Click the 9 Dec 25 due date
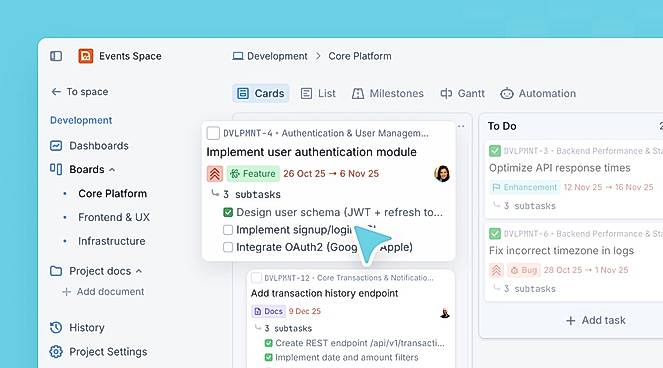The height and width of the screenshot is (368, 663). (304, 311)
